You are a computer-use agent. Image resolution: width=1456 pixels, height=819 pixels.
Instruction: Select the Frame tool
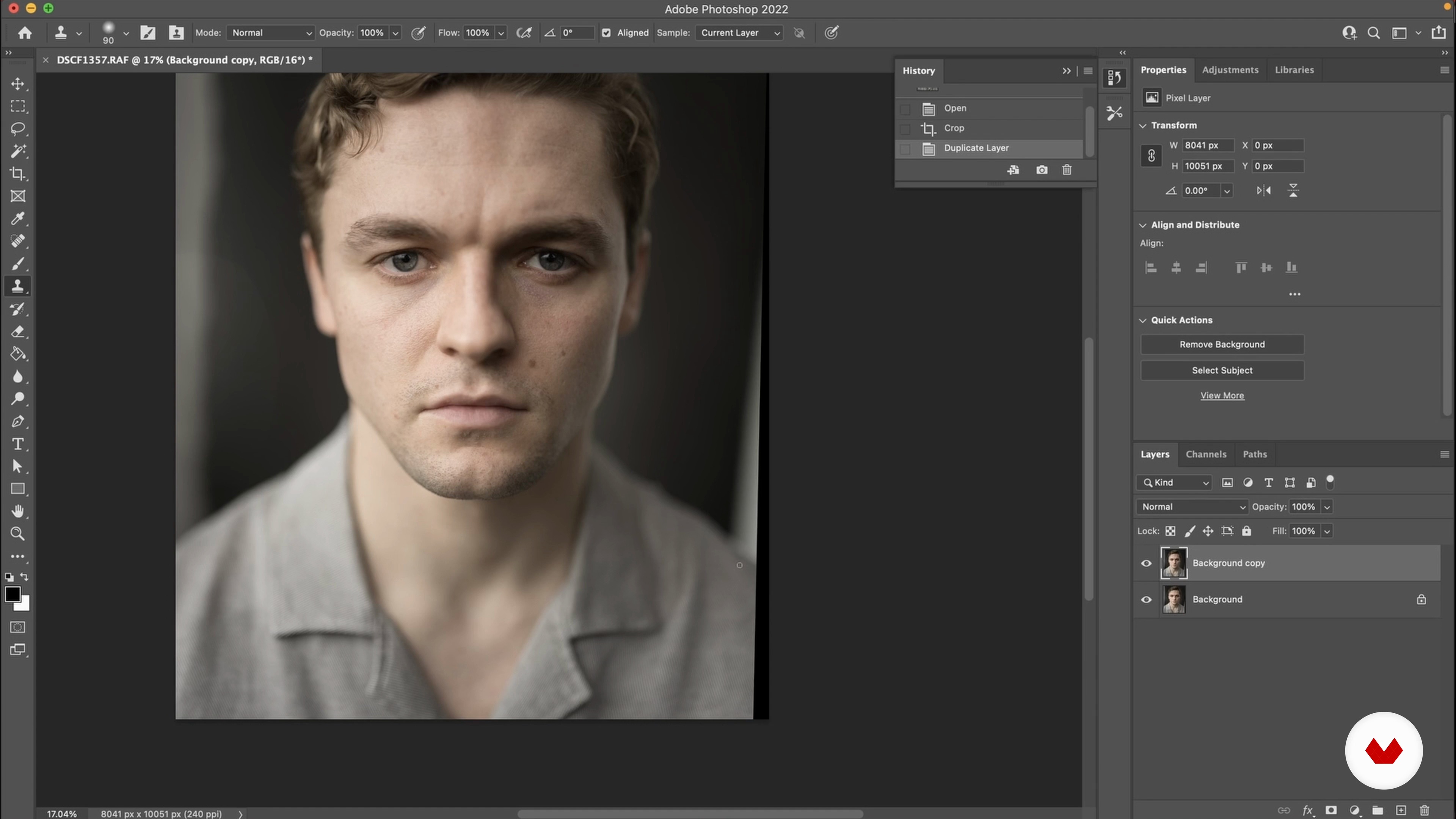click(17, 196)
